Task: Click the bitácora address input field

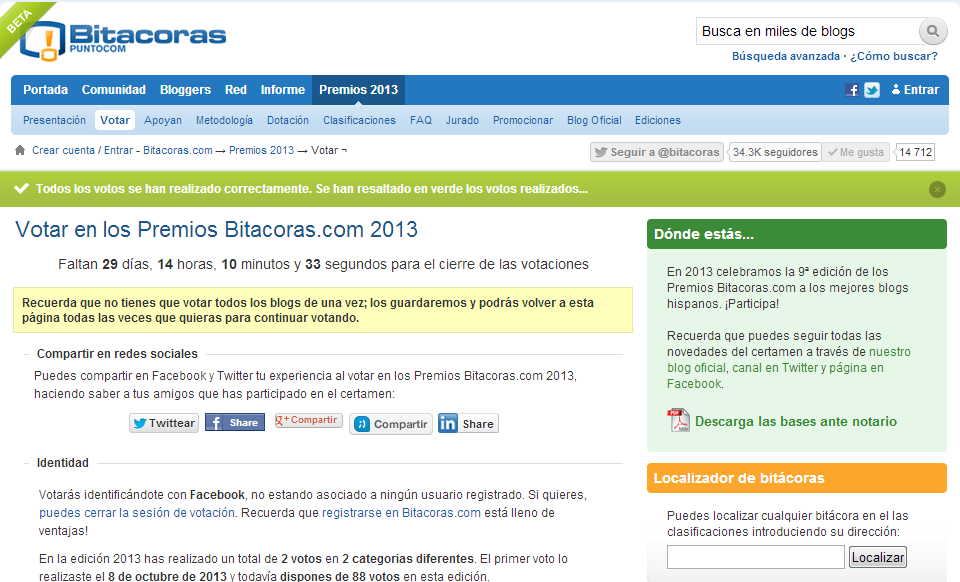Action: [756, 557]
